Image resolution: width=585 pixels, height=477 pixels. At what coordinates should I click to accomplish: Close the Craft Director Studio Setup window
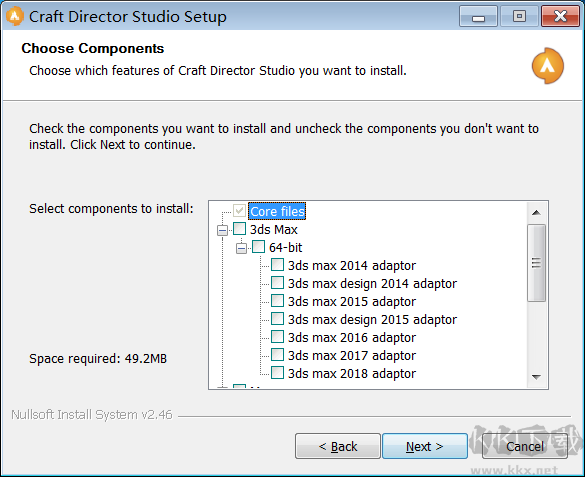(x=560, y=17)
